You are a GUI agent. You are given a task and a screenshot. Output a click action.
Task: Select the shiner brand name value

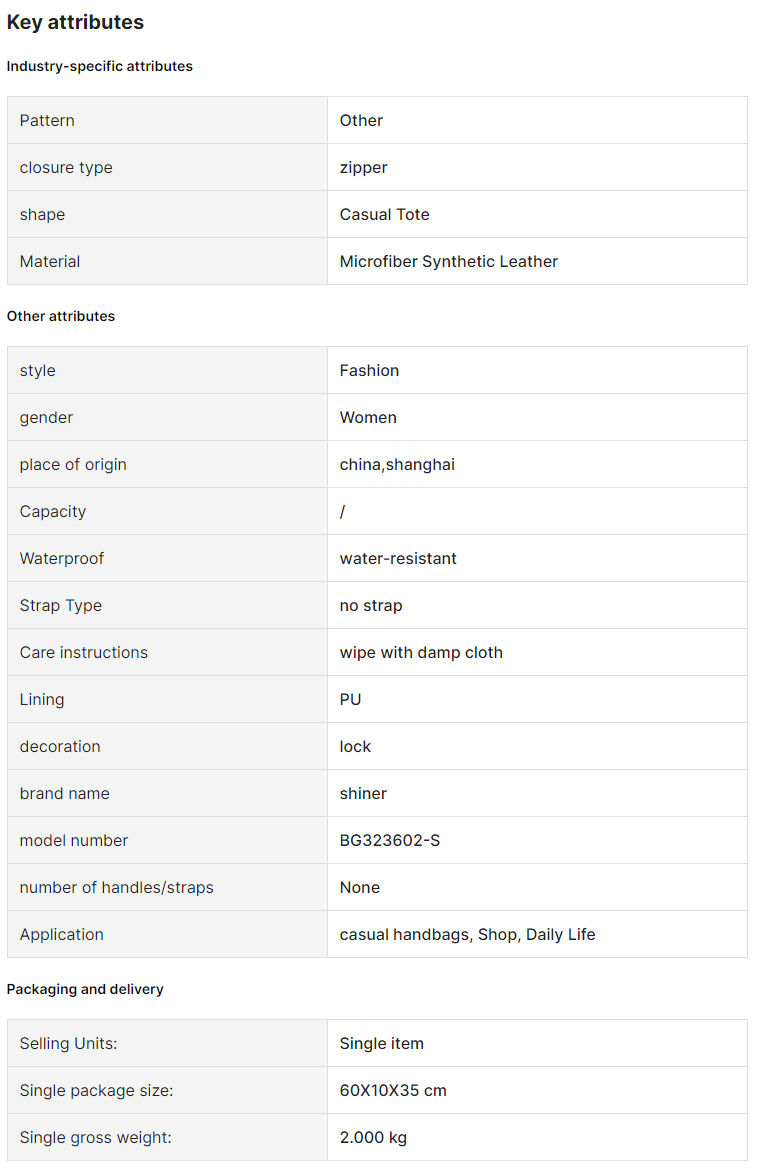(363, 794)
